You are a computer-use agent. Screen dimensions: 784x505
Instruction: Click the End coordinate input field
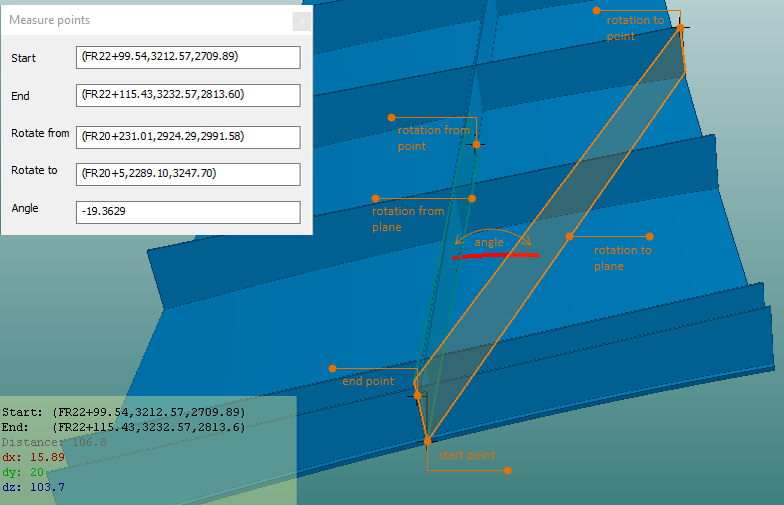click(188, 95)
